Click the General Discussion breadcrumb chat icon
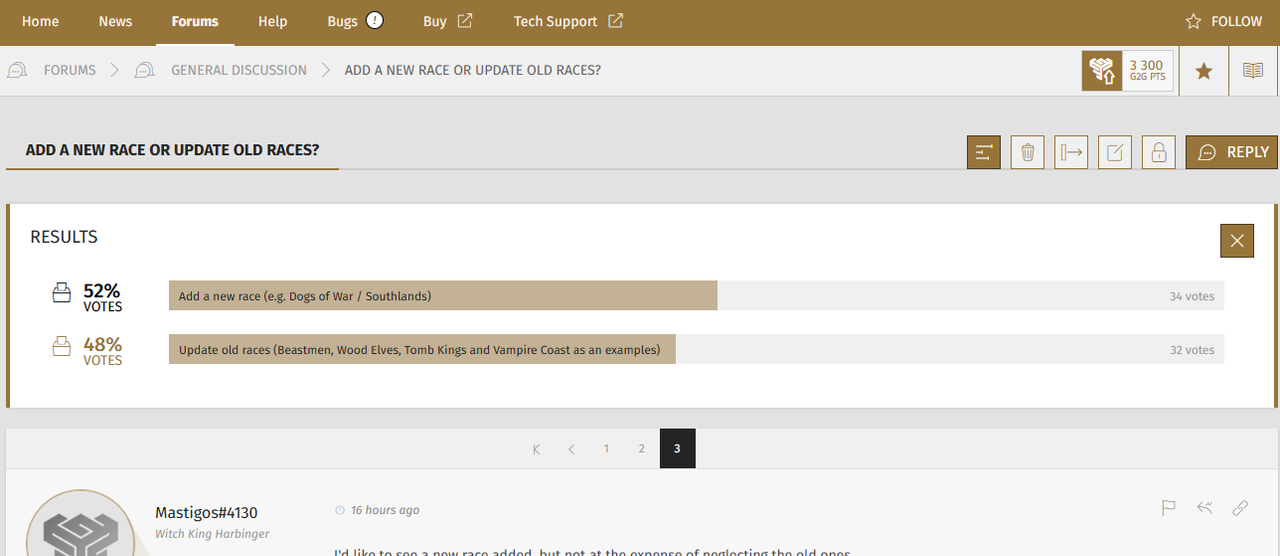This screenshot has width=1280, height=556. (145, 70)
